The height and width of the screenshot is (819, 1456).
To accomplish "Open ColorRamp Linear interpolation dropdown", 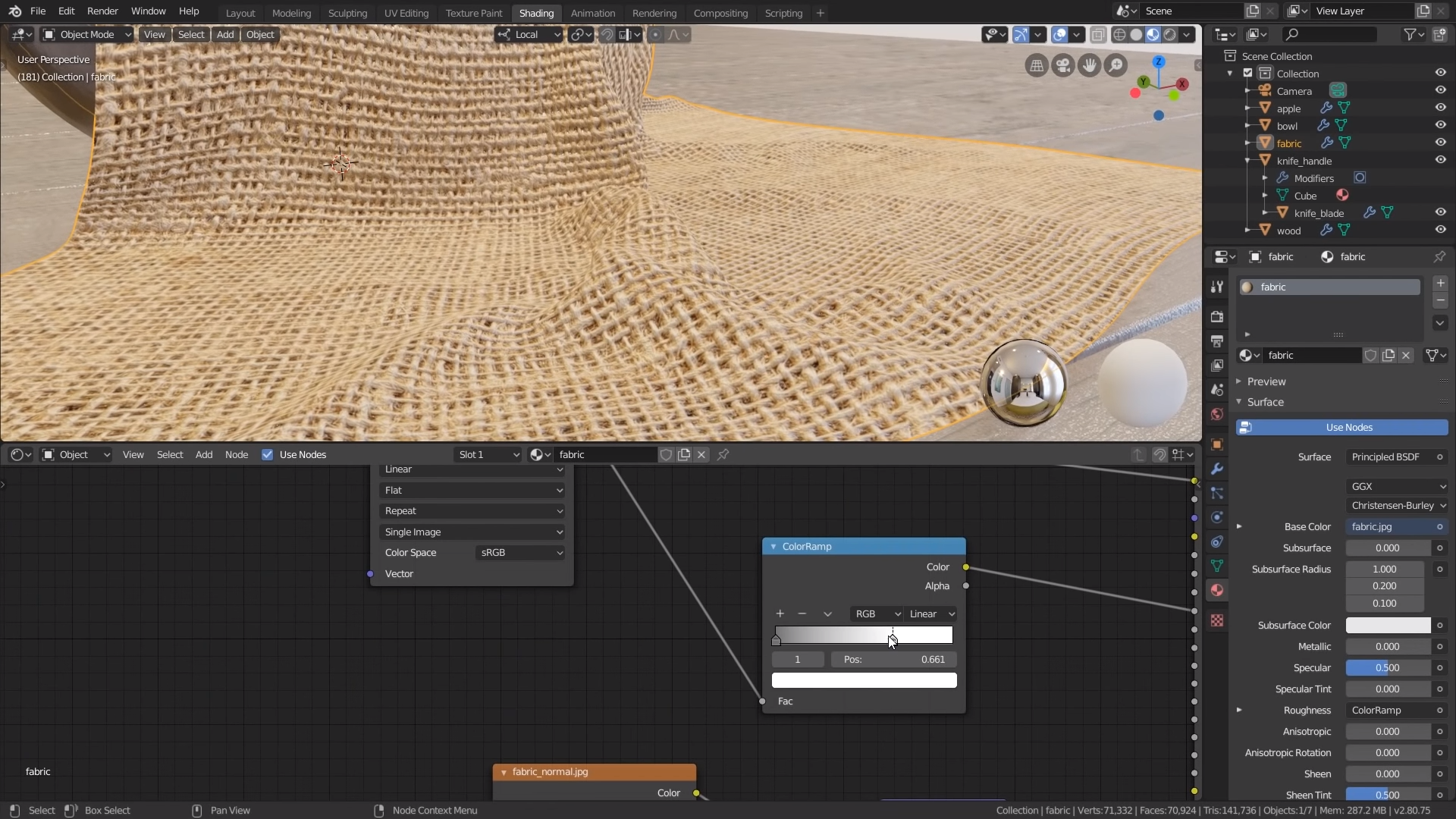I will tap(931, 613).
